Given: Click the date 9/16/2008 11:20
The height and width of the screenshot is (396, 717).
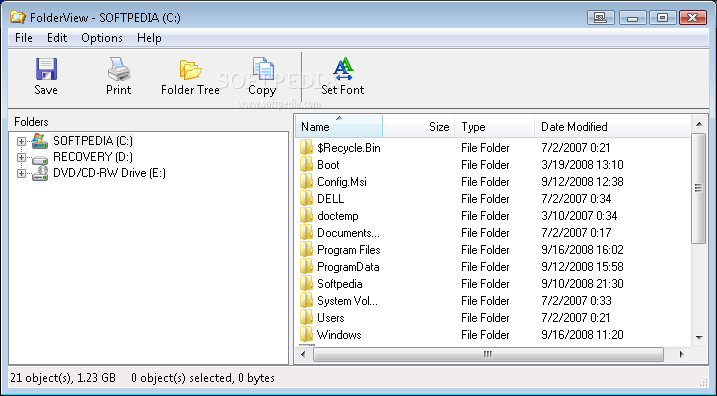Looking at the screenshot, I should (582, 335).
